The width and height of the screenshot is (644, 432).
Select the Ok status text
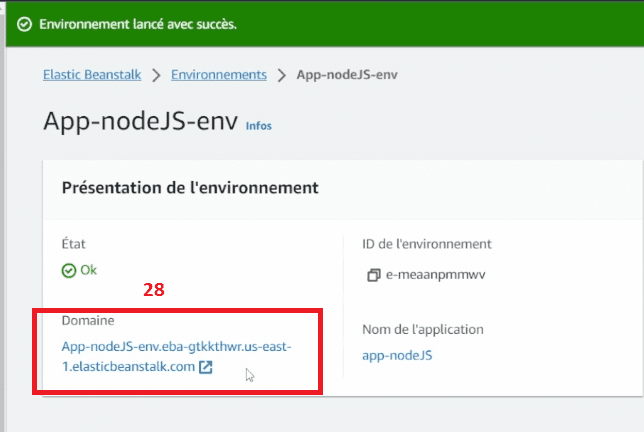click(x=88, y=270)
